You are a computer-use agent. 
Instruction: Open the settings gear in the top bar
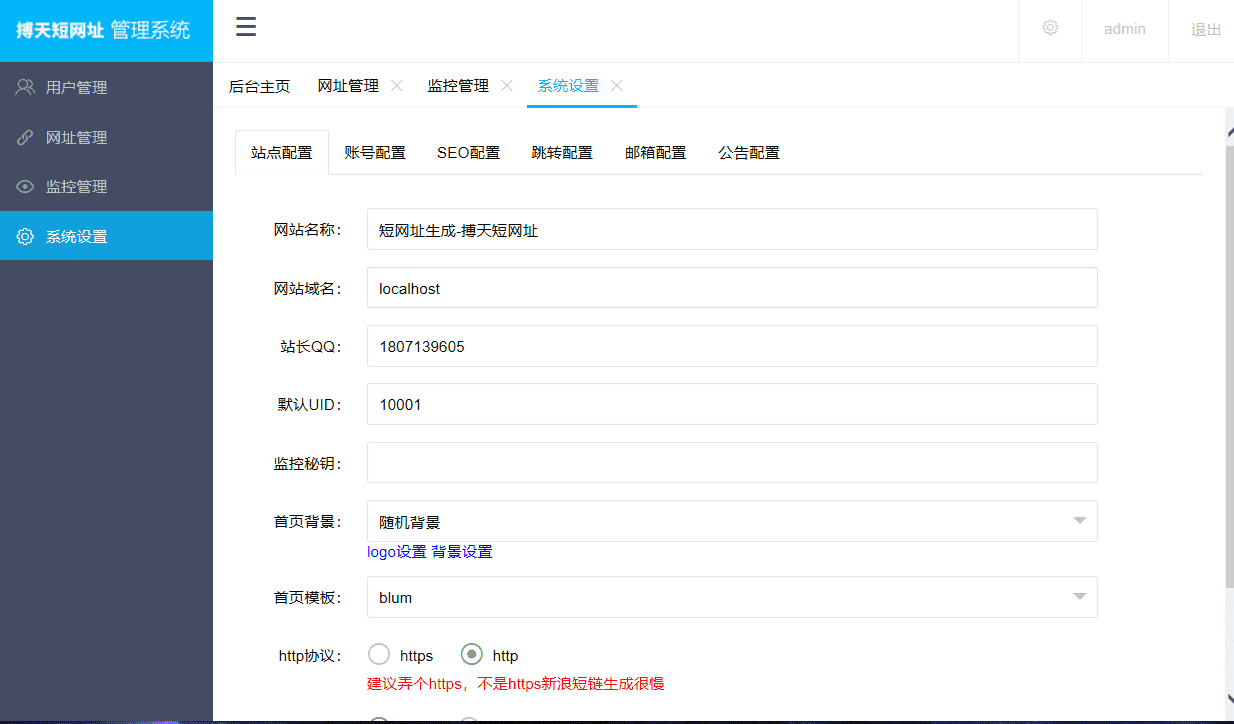1049,28
